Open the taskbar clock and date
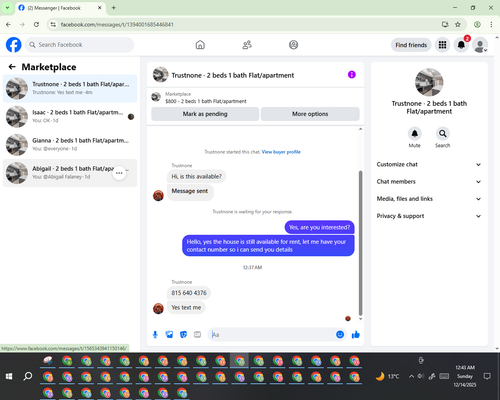 pyautogui.click(x=465, y=376)
